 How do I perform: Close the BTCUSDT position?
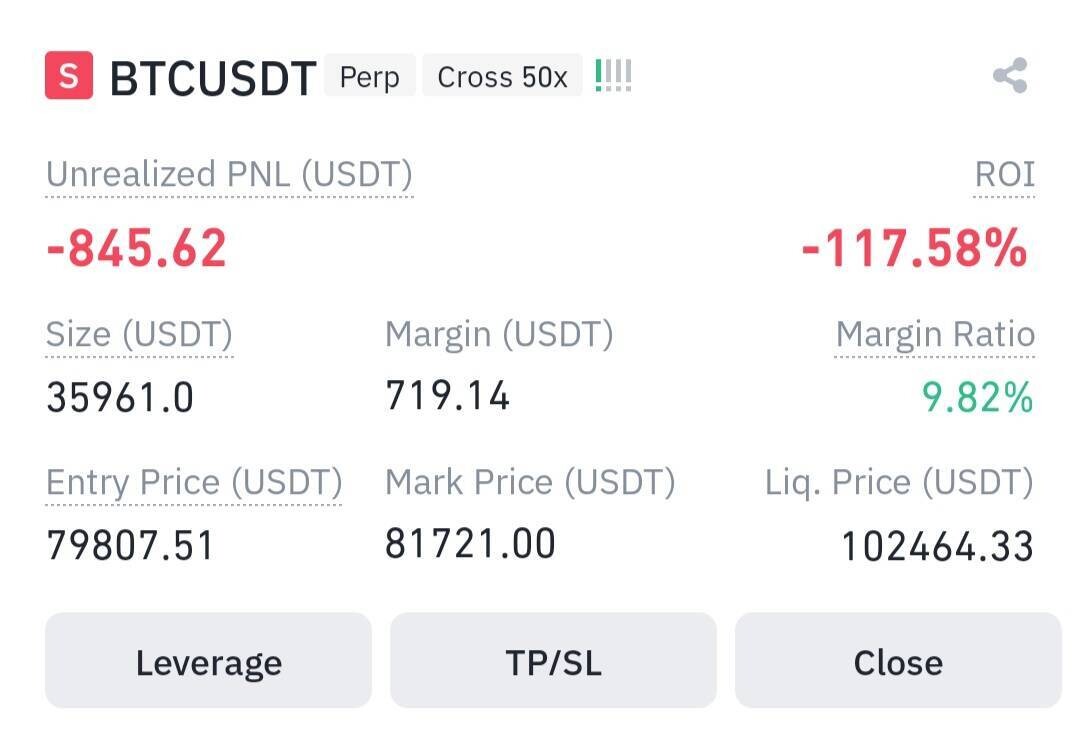click(x=897, y=661)
